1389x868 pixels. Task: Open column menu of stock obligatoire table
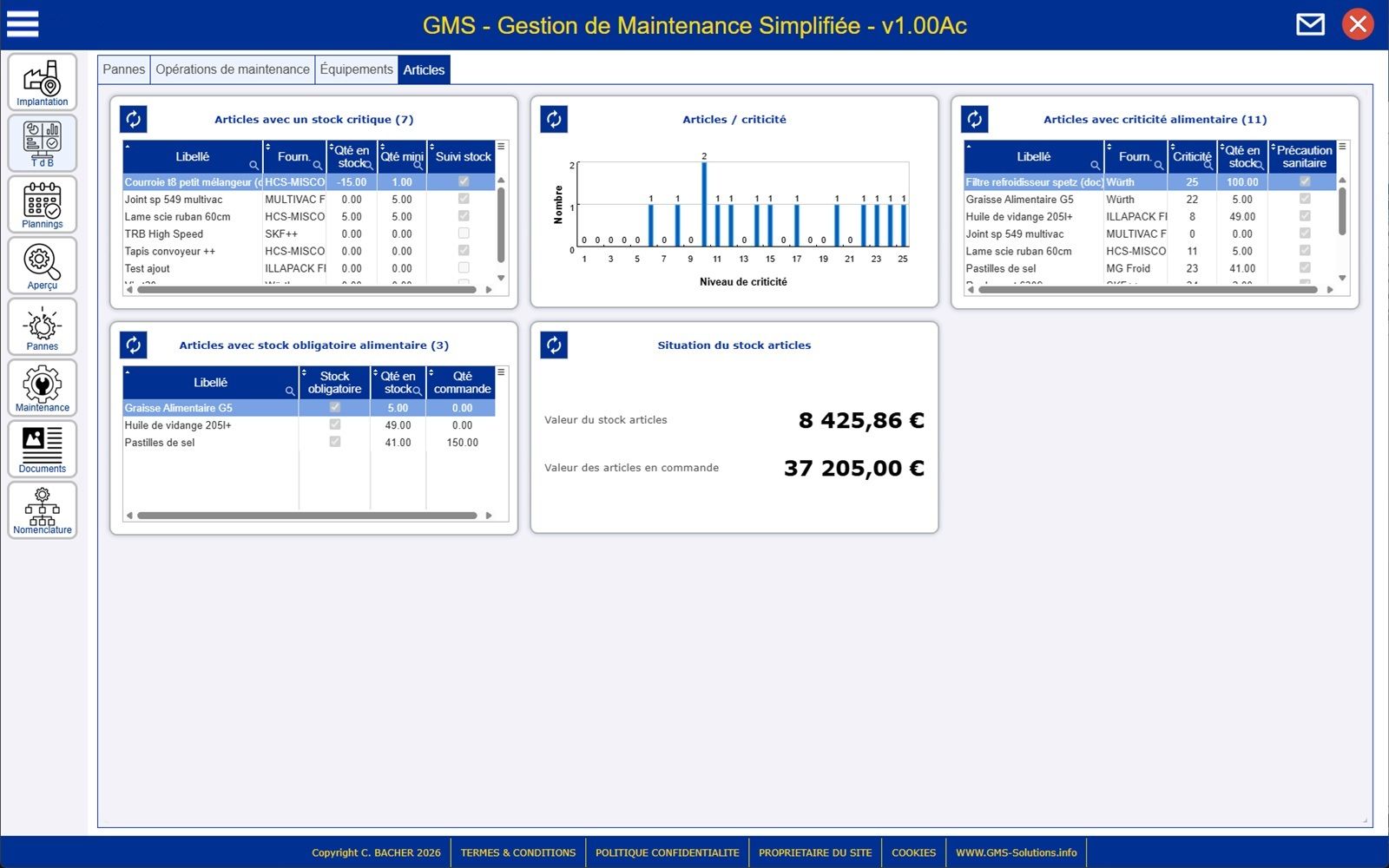point(501,372)
